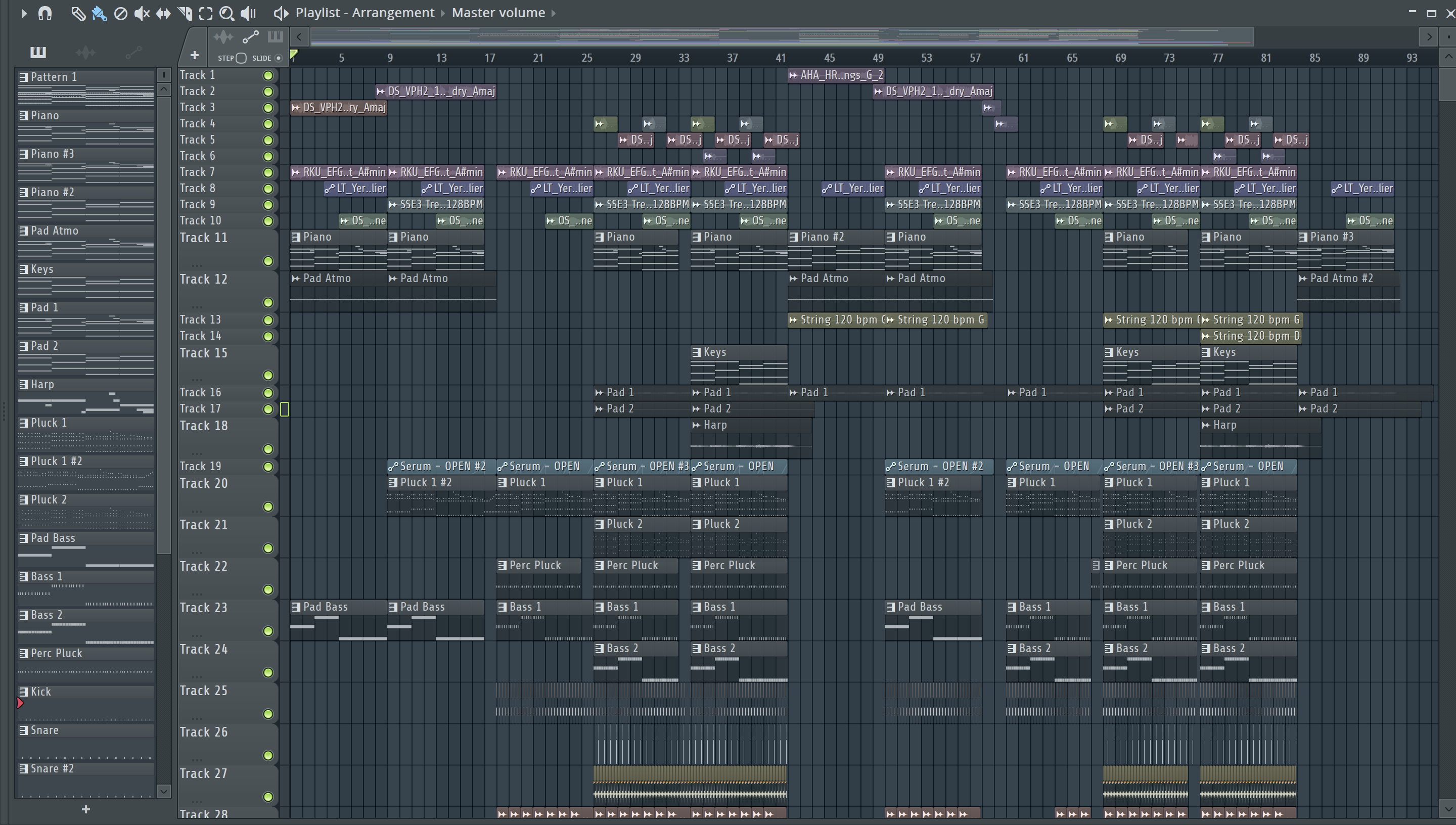Show pattern clips in picker piano tab
The height and width of the screenshot is (825, 1456).
point(38,53)
